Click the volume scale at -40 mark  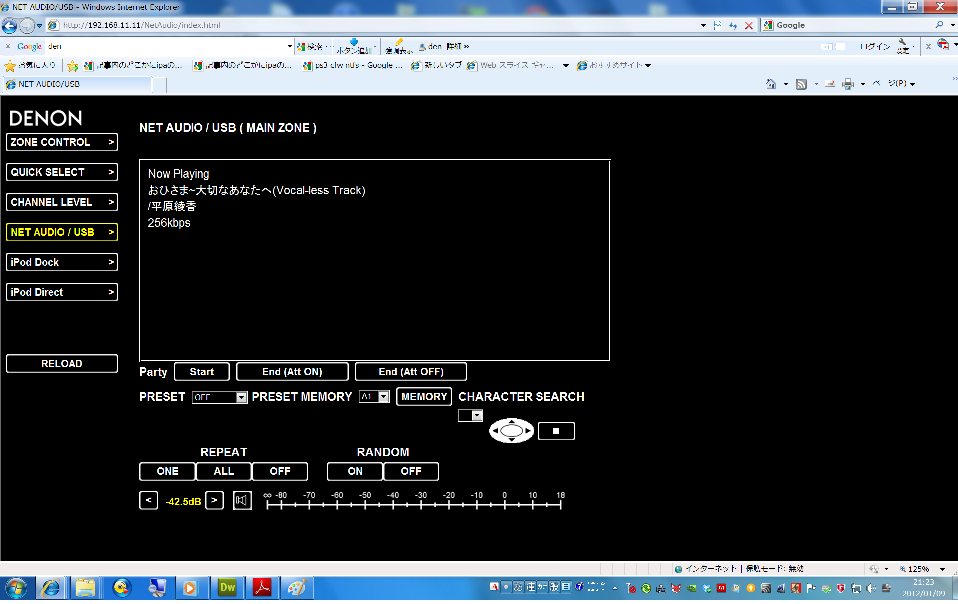(393, 504)
